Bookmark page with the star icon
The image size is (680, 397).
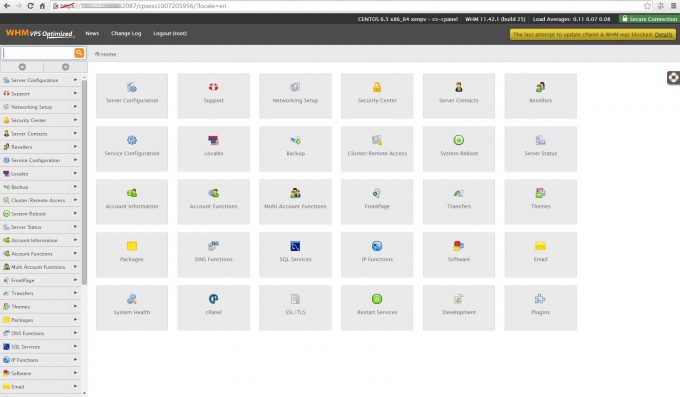[x=647, y=6]
